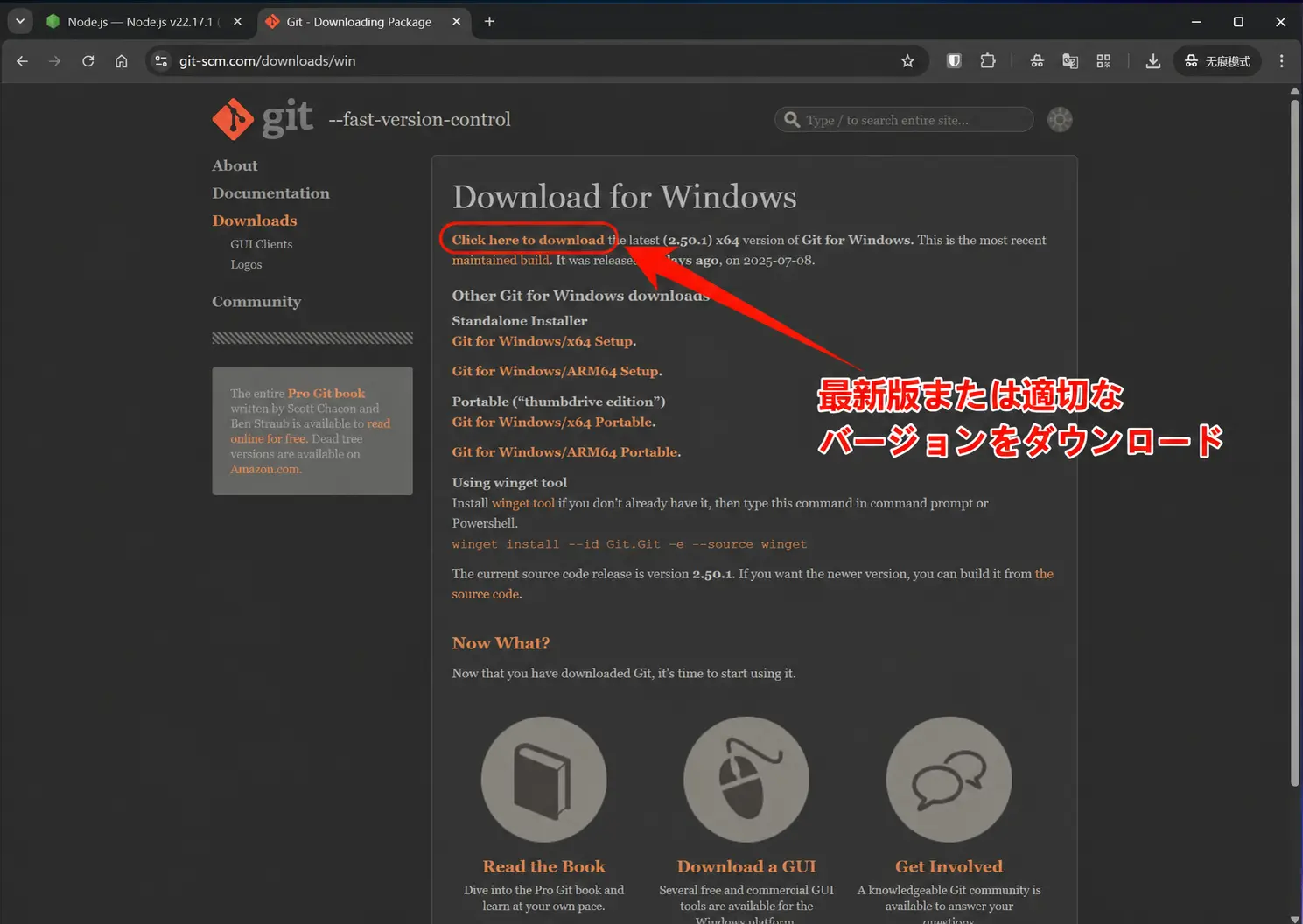The width and height of the screenshot is (1303, 924).
Task: Click the scrollbar down arrow
Action: point(1295,918)
